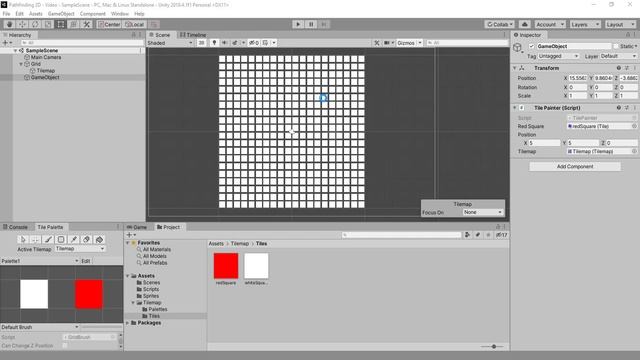The width and height of the screenshot is (640, 360).
Task: Pick the Tile Palette eyedropper tool
Action: click(73, 240)
